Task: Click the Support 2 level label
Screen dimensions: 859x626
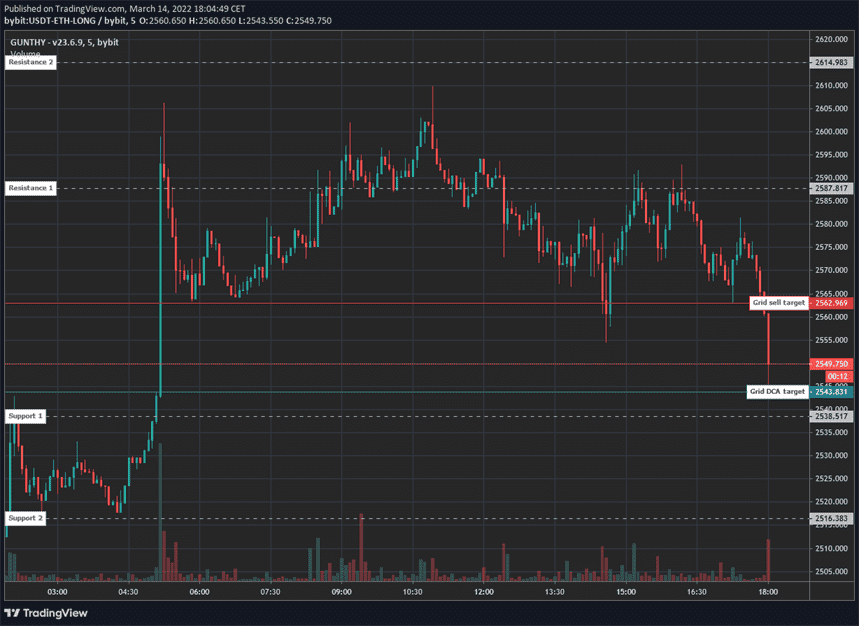Action: (26, 518)
